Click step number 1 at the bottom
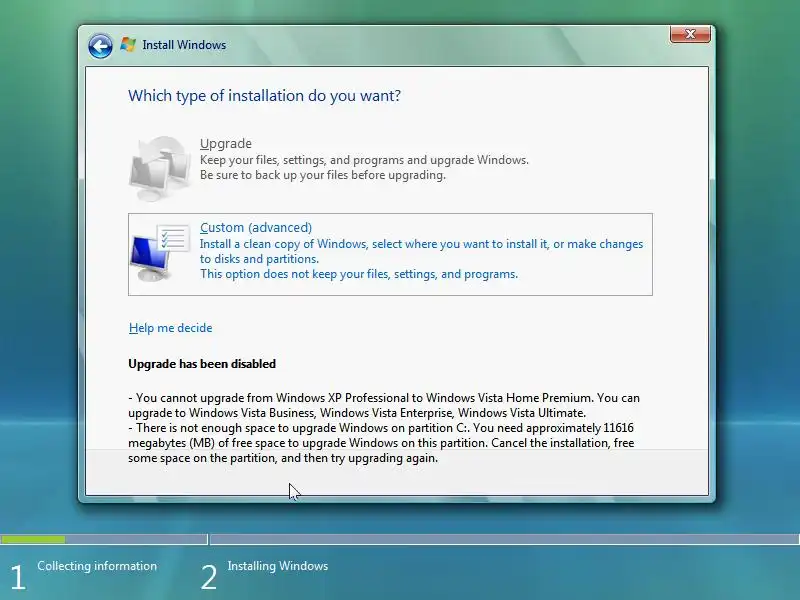The image size is (800, 600). click(18, 578)
